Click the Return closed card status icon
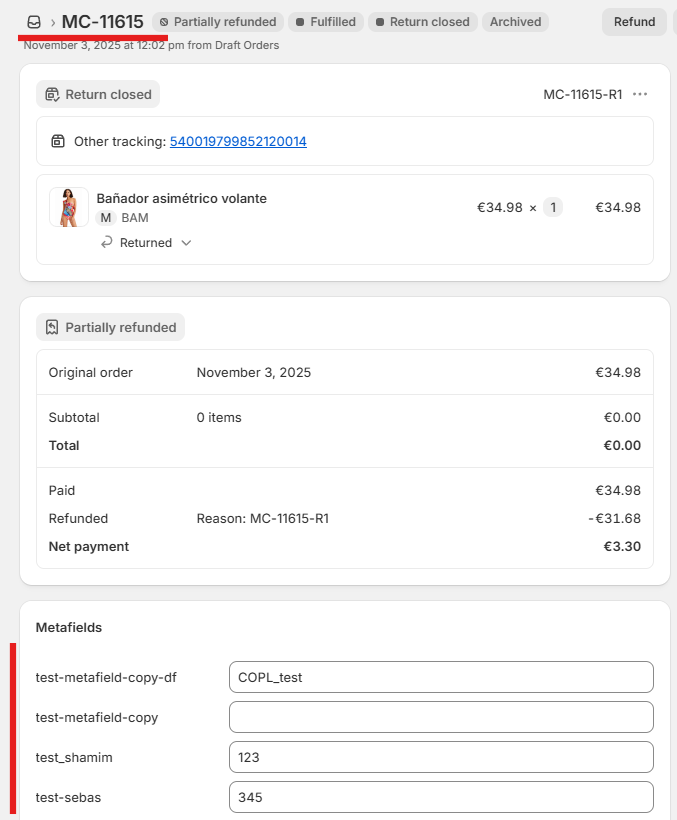677x820 pixels. pyautogui.click(x=52, y=95)
